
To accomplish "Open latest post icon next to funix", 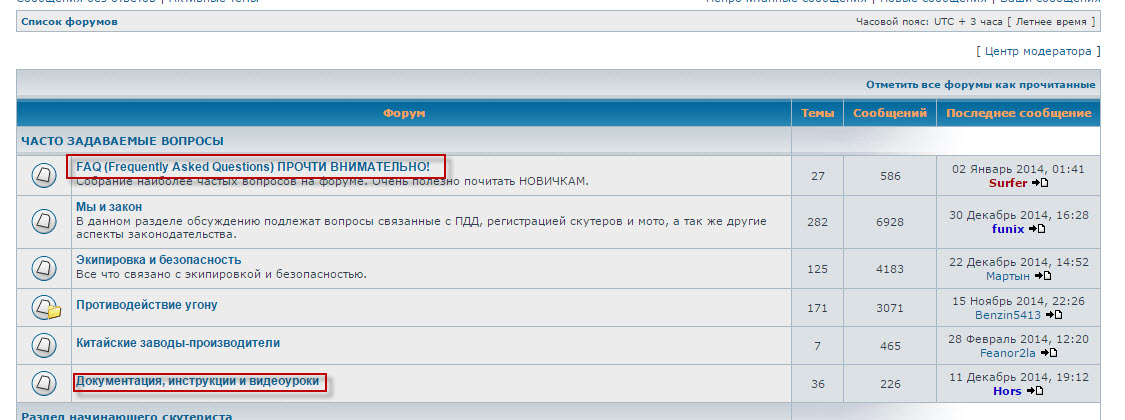I will [x=1037, y=229].
